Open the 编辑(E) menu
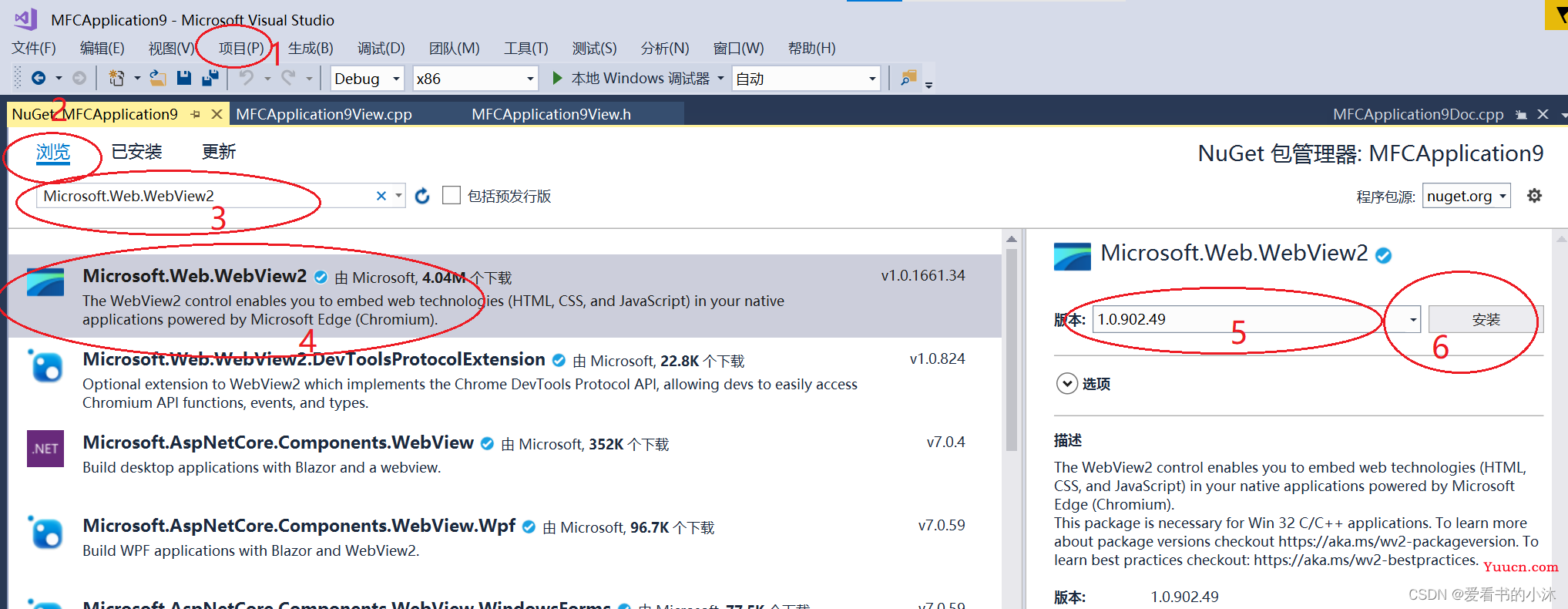The height and width of the screenshot is (609, 1568). (x=102, y=48)
